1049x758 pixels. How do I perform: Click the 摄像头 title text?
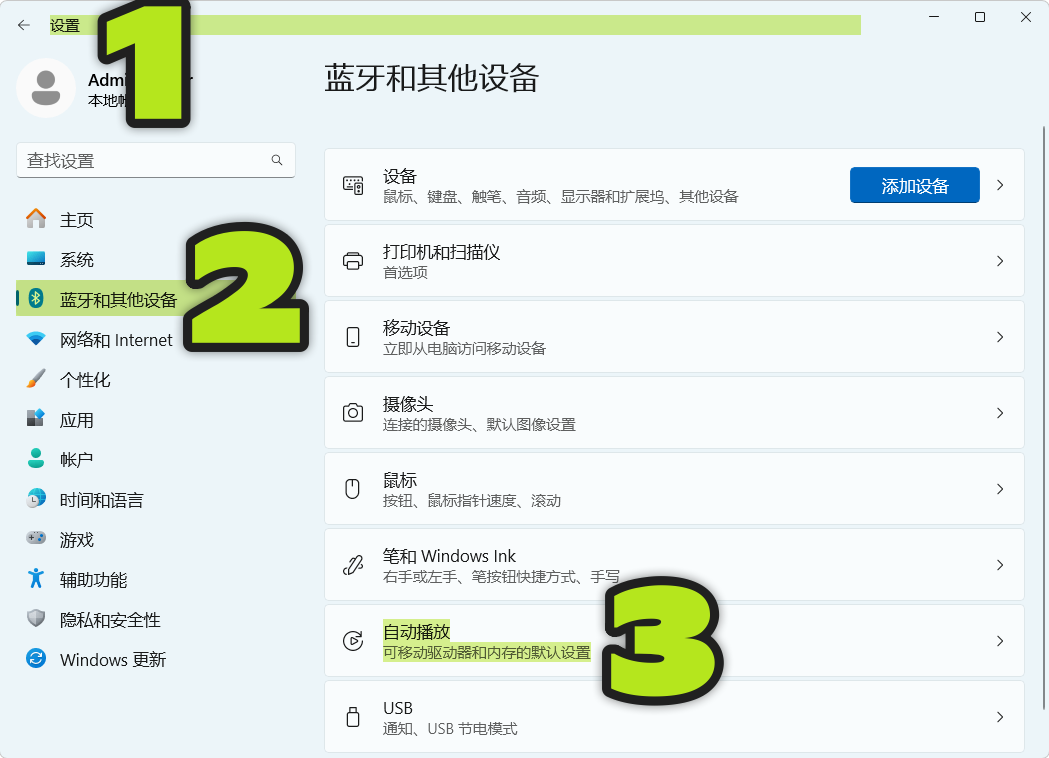[408, 404]
